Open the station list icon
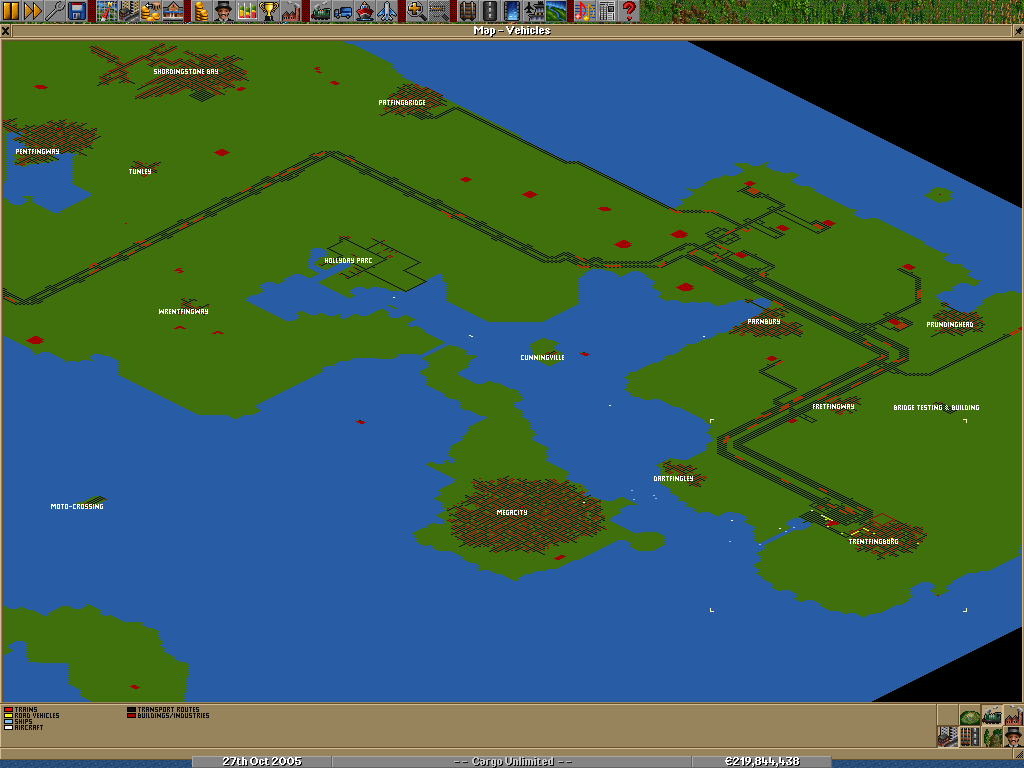 (173, 11)
